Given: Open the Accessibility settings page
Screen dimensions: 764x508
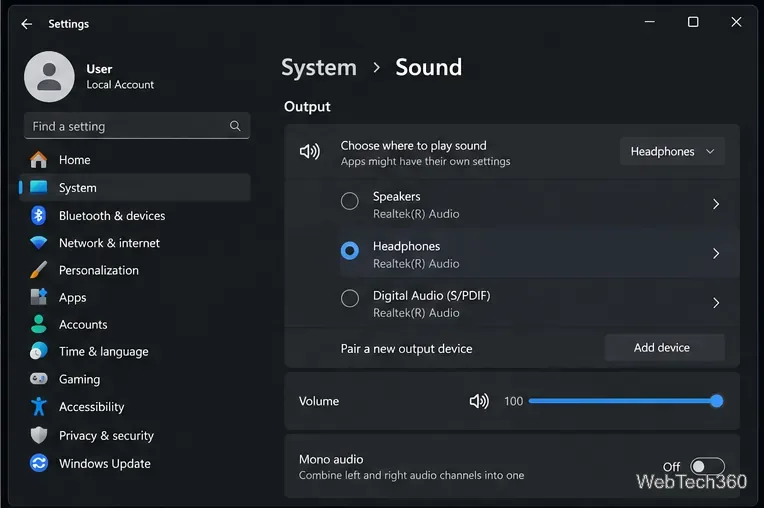Looking at the screenshot, I should point(135,406).
